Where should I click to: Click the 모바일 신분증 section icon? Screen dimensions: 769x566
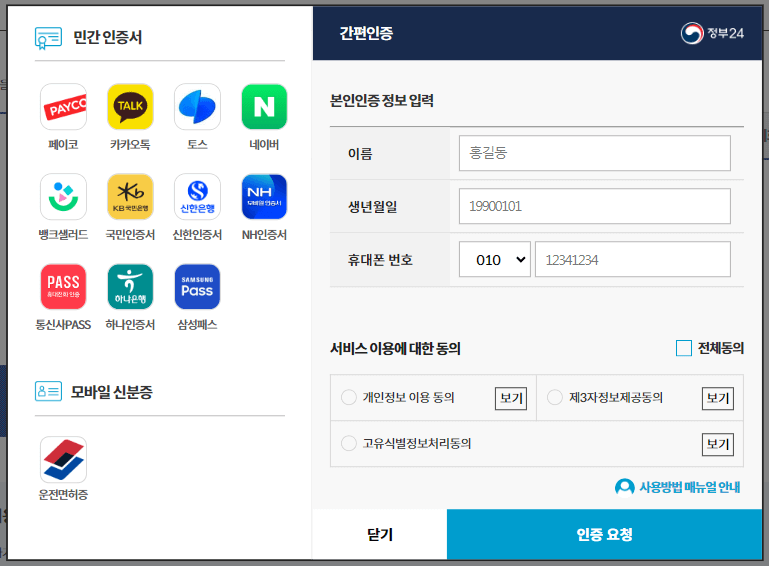click(48, 391)
